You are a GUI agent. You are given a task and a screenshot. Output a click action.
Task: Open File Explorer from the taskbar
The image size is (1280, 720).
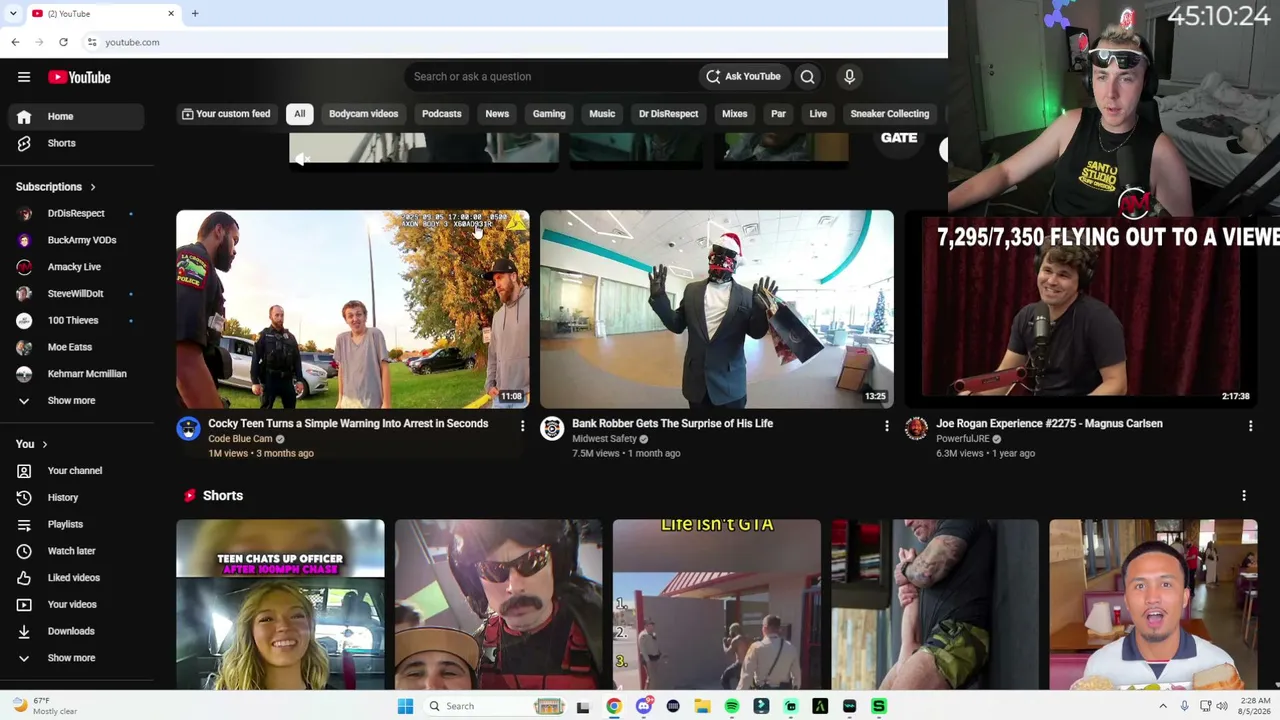pyautogui.click(x=702, y=706)
